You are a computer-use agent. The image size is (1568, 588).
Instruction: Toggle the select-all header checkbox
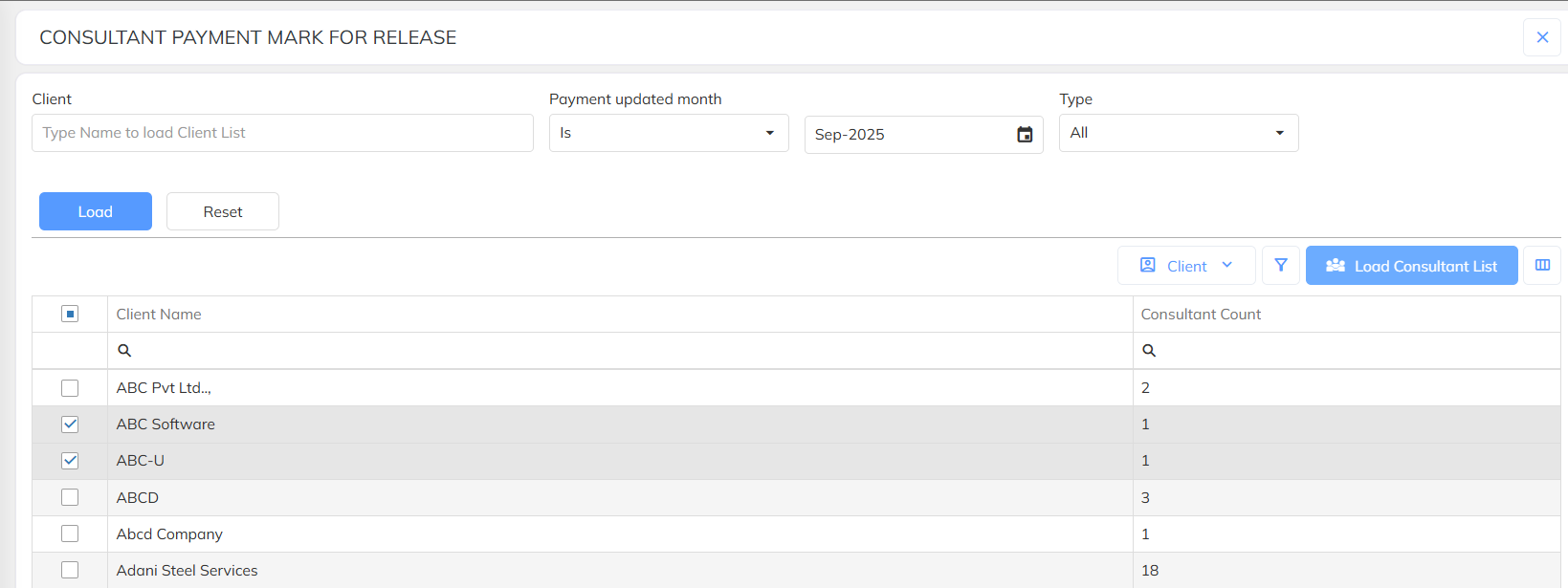70,314
